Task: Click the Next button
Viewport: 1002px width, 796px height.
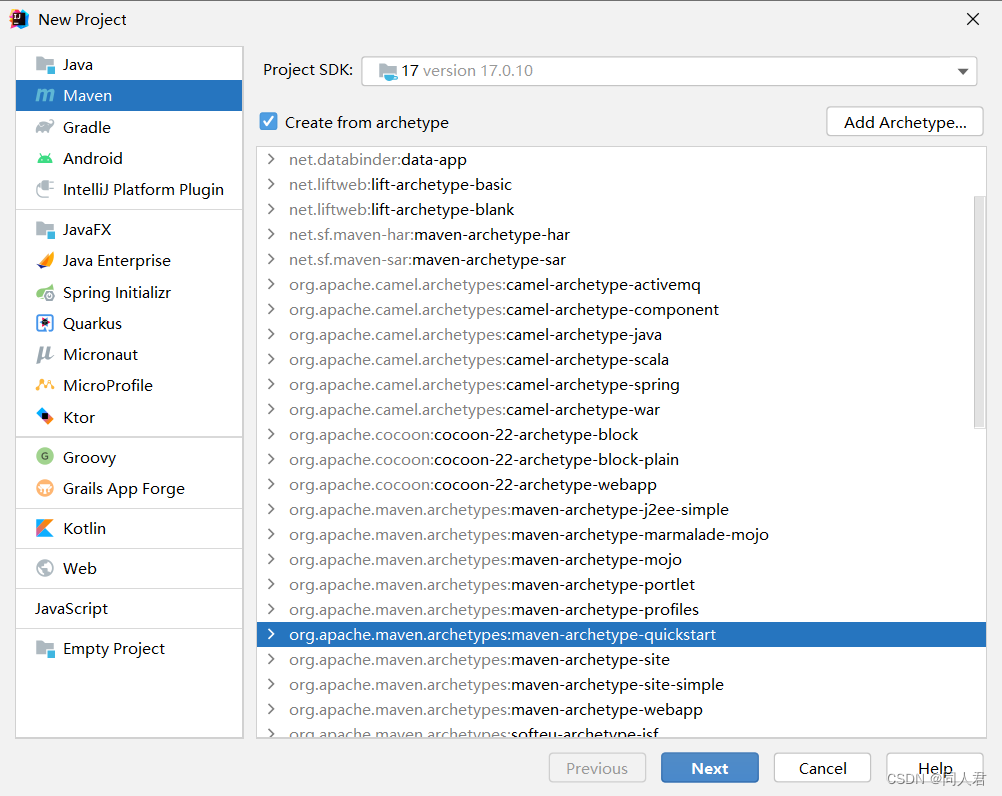Action: coord(709,768)
